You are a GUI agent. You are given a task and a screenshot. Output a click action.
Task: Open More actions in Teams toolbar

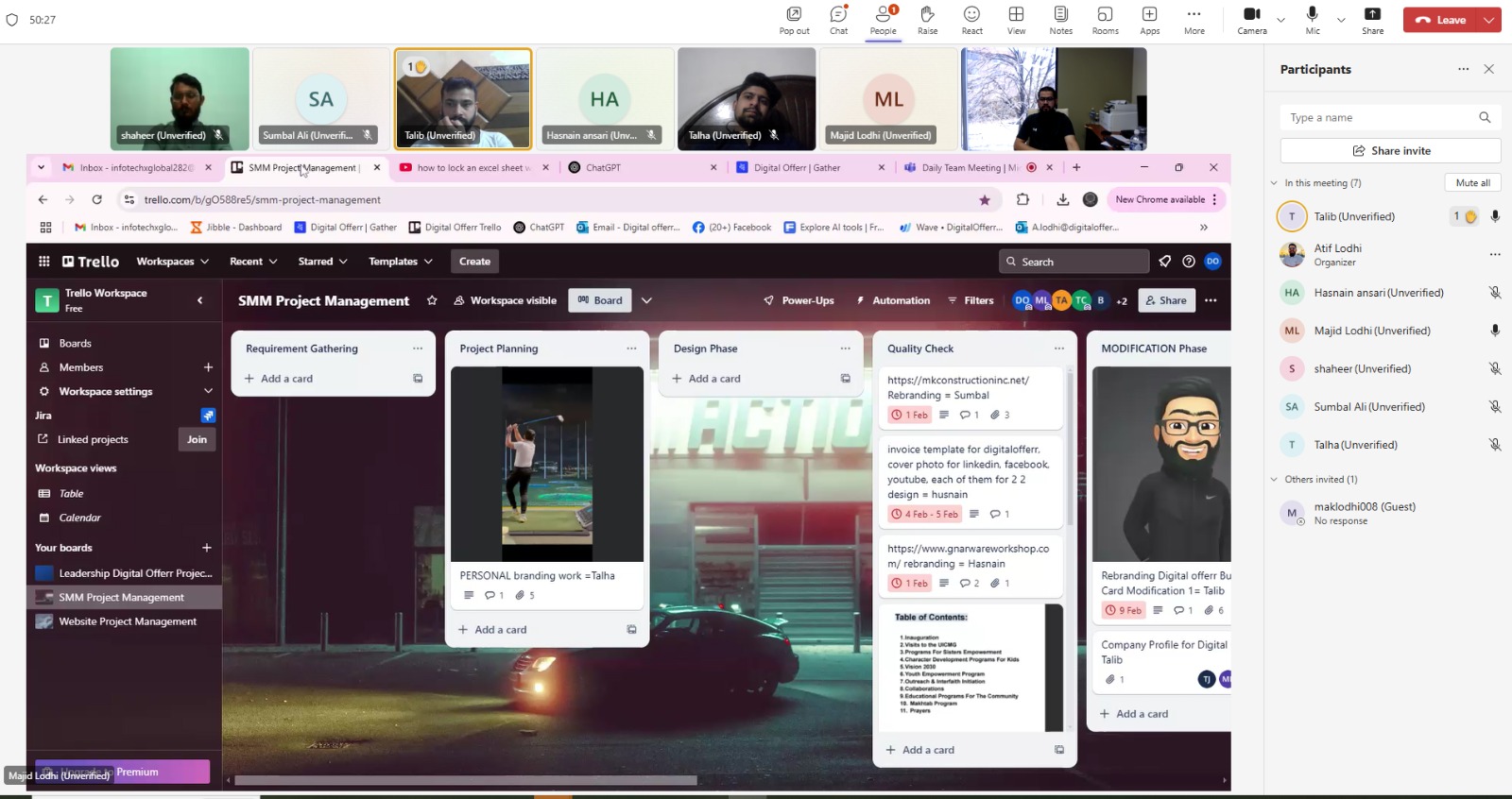coord(1194,19)
